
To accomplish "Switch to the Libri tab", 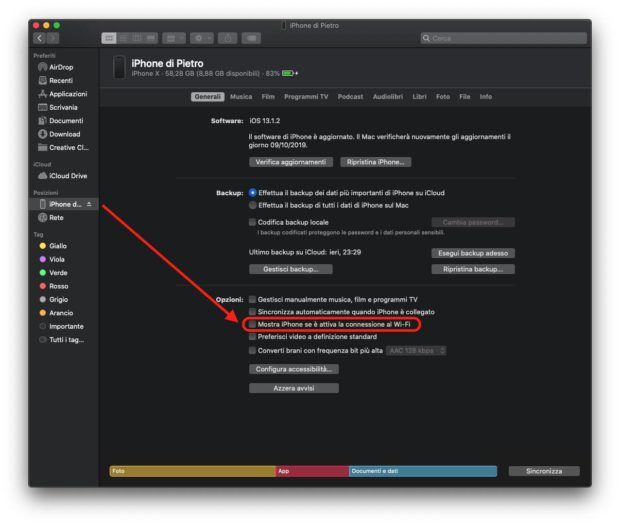I will 420,97.
